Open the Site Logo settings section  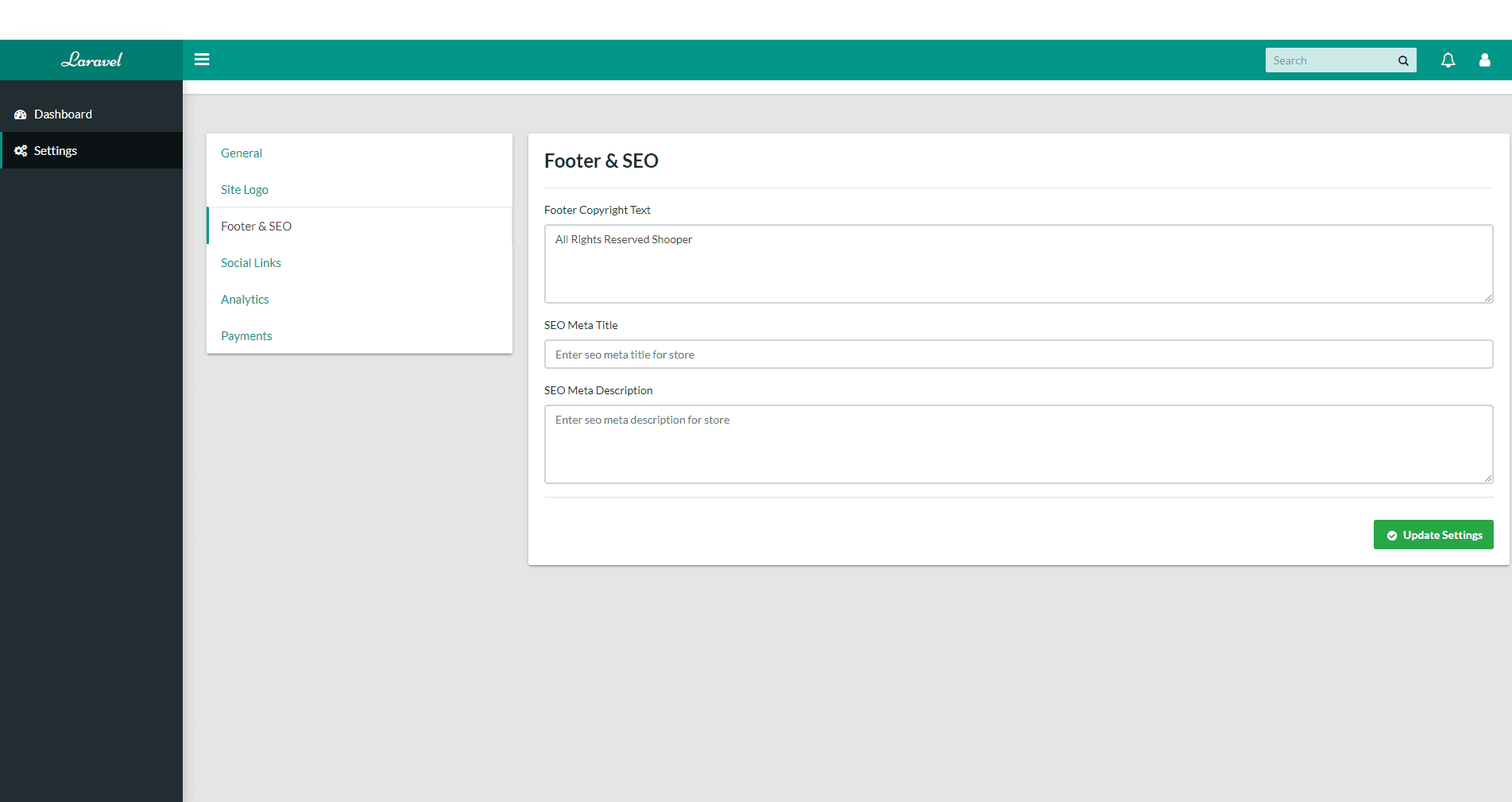pyautogui.click(x=244, y=189)
